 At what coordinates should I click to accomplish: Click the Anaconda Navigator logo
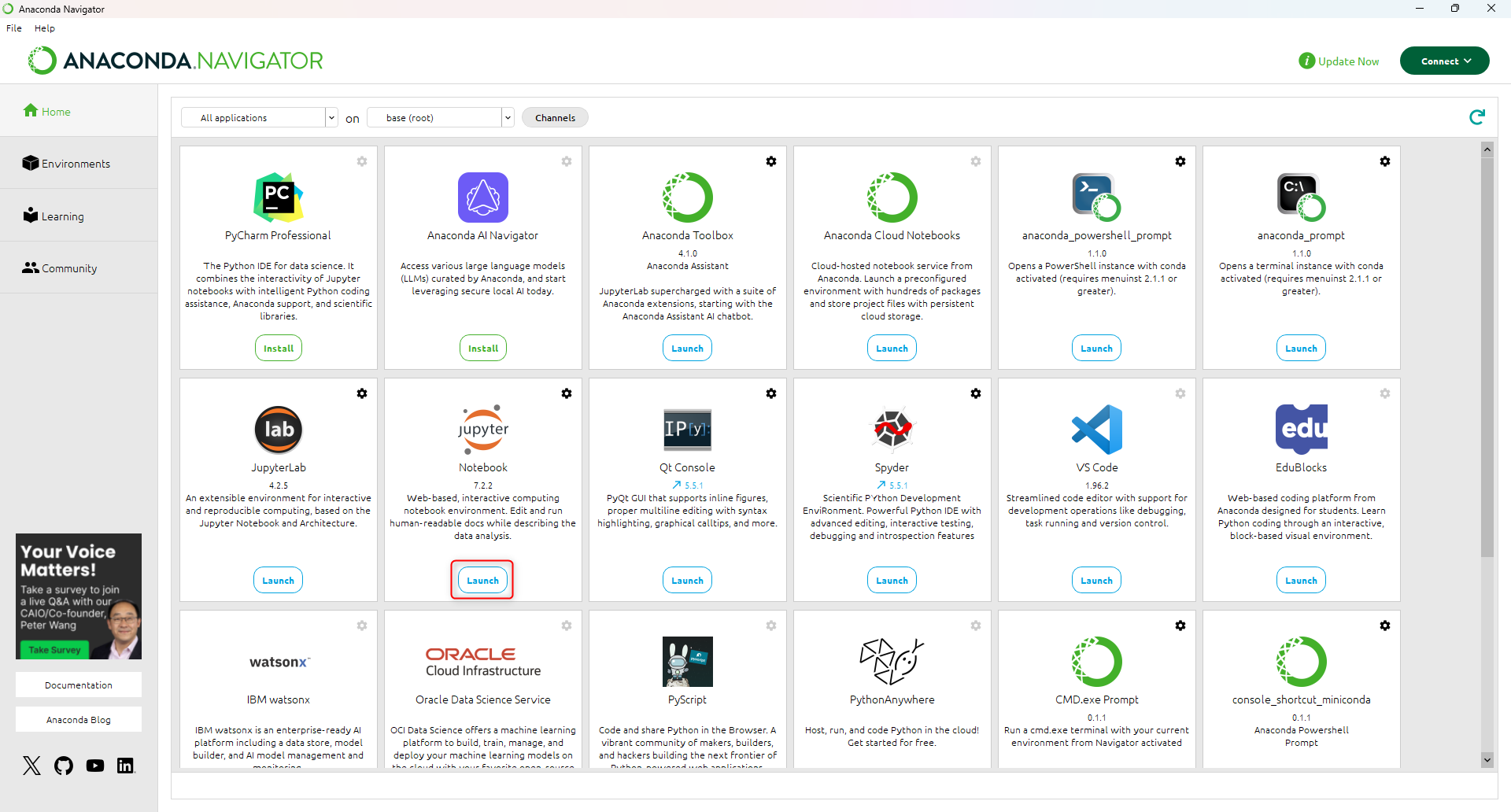[175, 61]
